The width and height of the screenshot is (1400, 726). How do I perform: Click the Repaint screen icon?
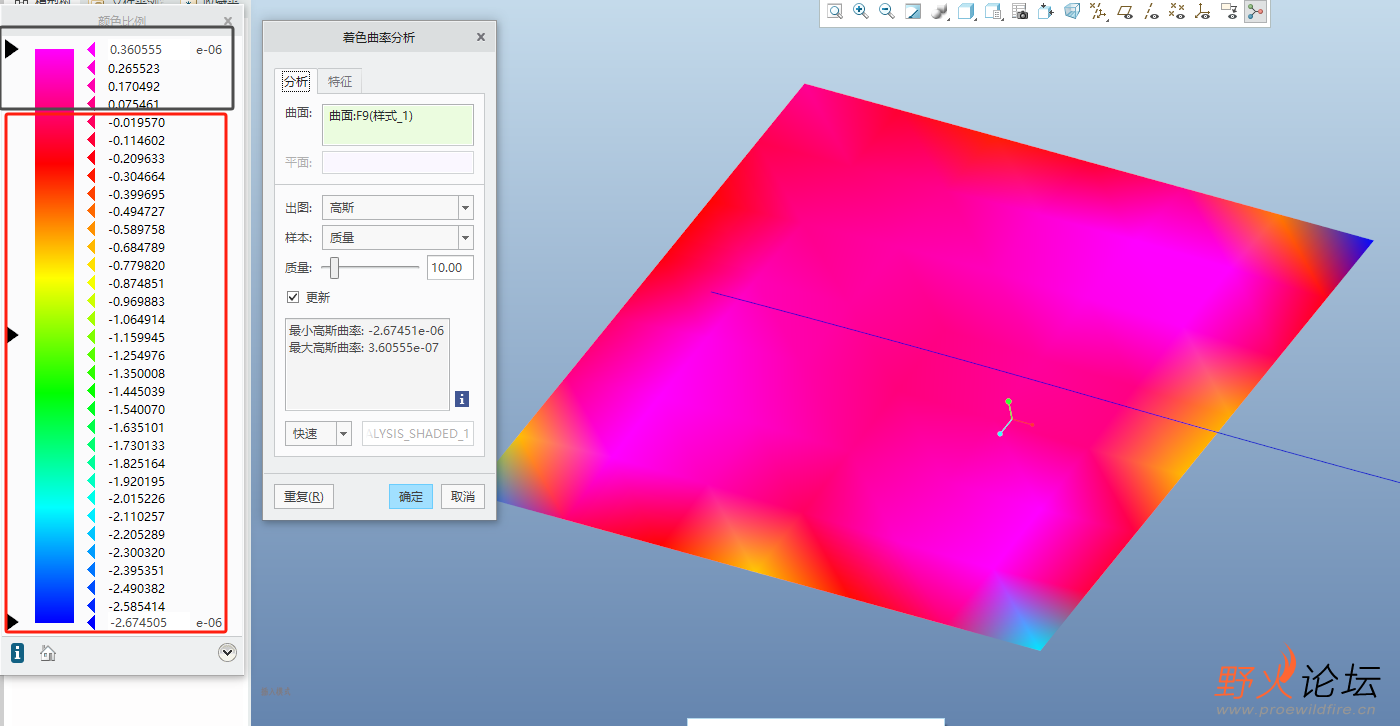913,11
